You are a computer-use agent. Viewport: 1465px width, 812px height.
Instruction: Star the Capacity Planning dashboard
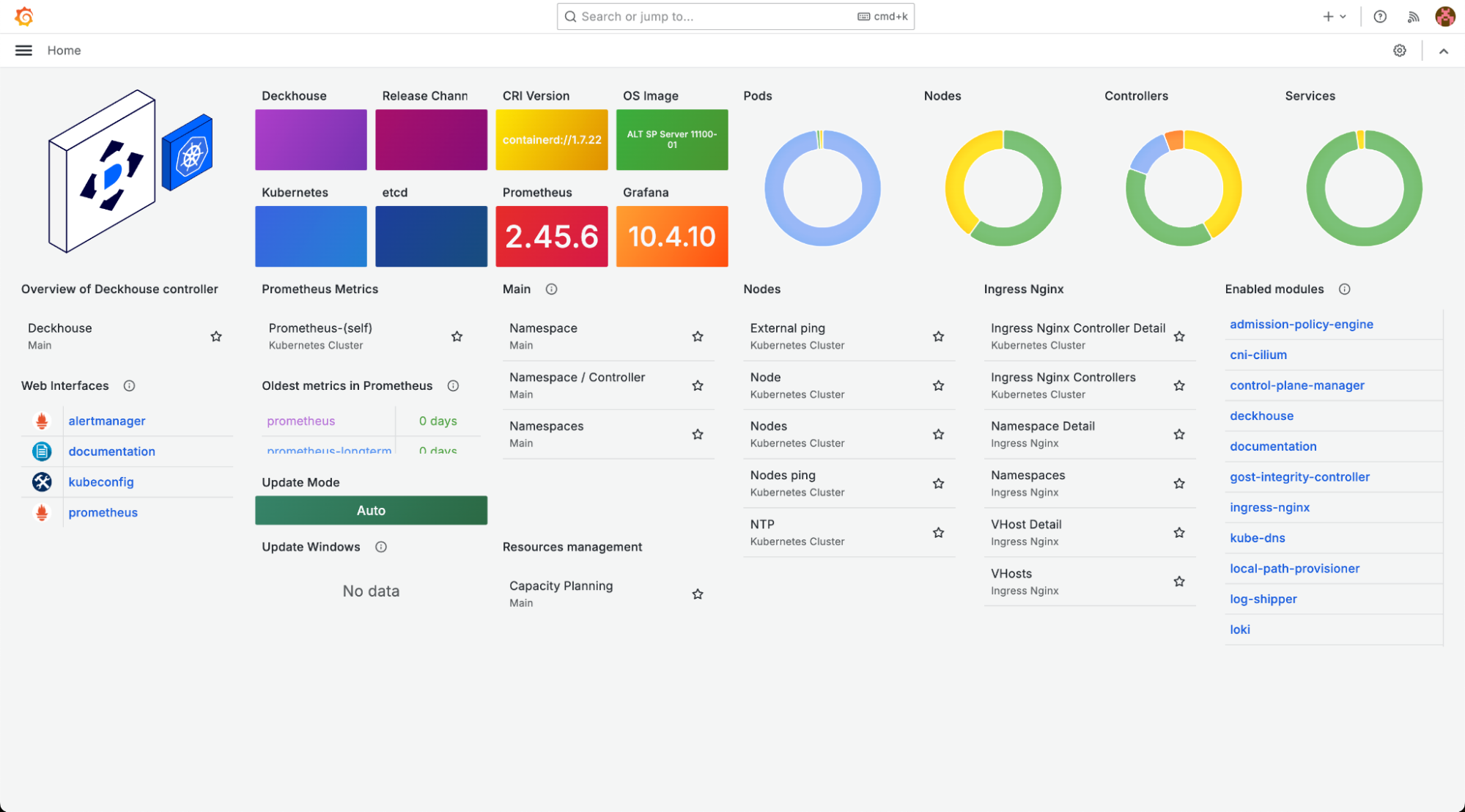(x=698, y=594)
